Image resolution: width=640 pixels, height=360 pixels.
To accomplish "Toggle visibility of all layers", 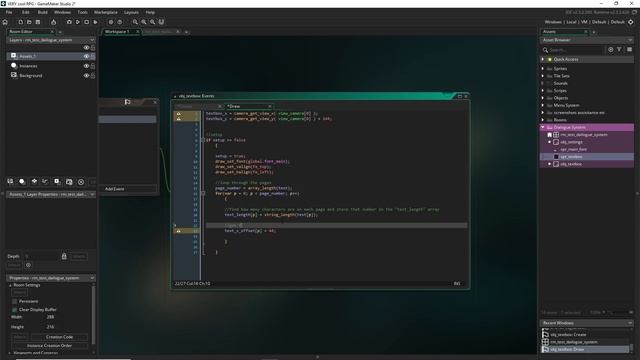I will click(86, 48).
